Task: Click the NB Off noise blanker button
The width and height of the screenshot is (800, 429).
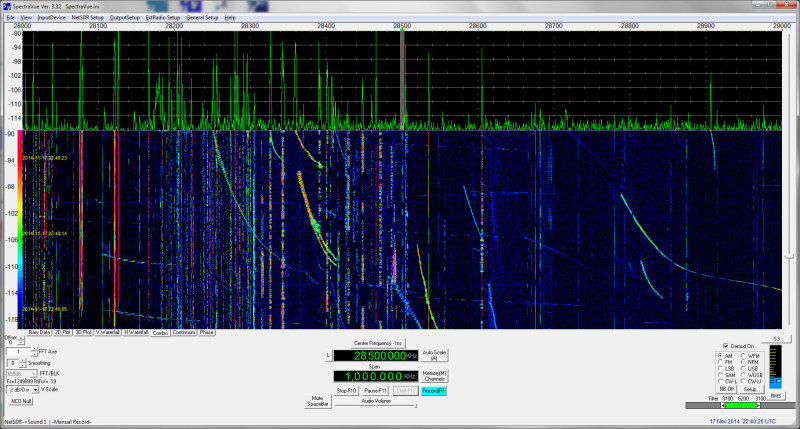Action: 727,389
